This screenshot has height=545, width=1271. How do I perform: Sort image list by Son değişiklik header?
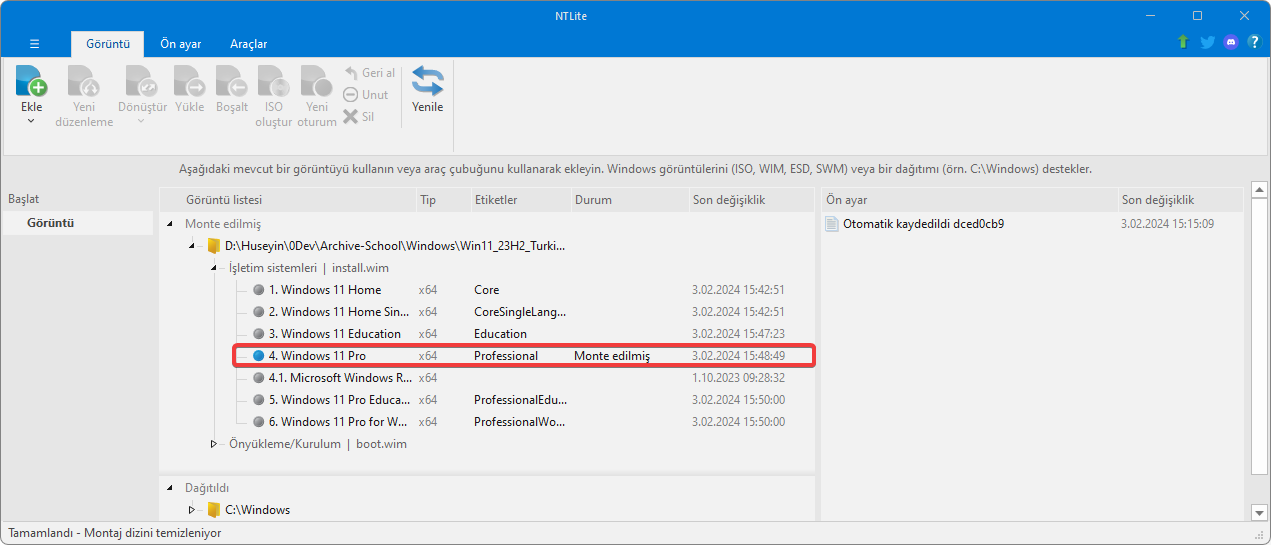pyautogui.click(x=750, y=200)
